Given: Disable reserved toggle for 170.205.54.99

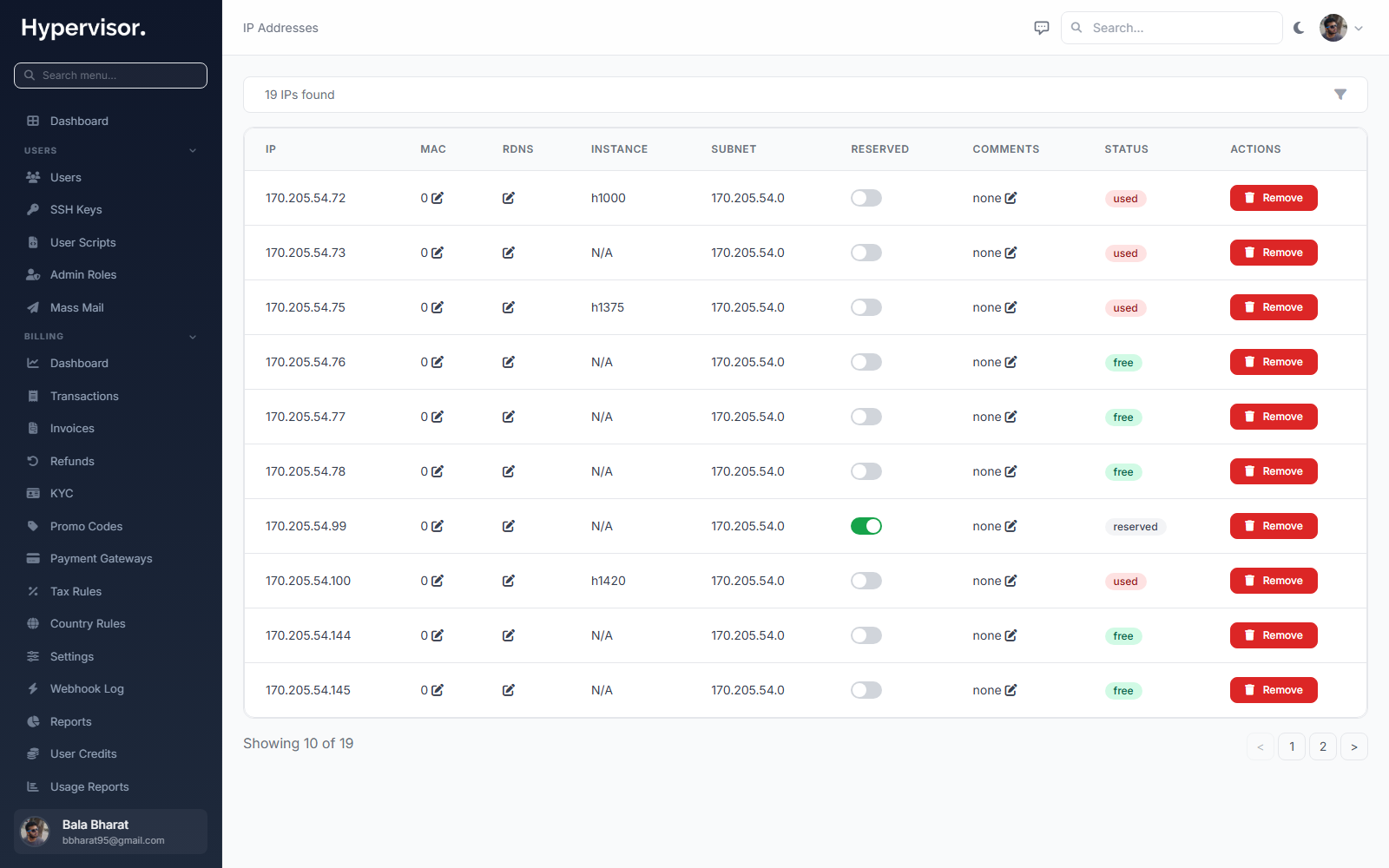Looking at the screenshot, I should point(866,526).
